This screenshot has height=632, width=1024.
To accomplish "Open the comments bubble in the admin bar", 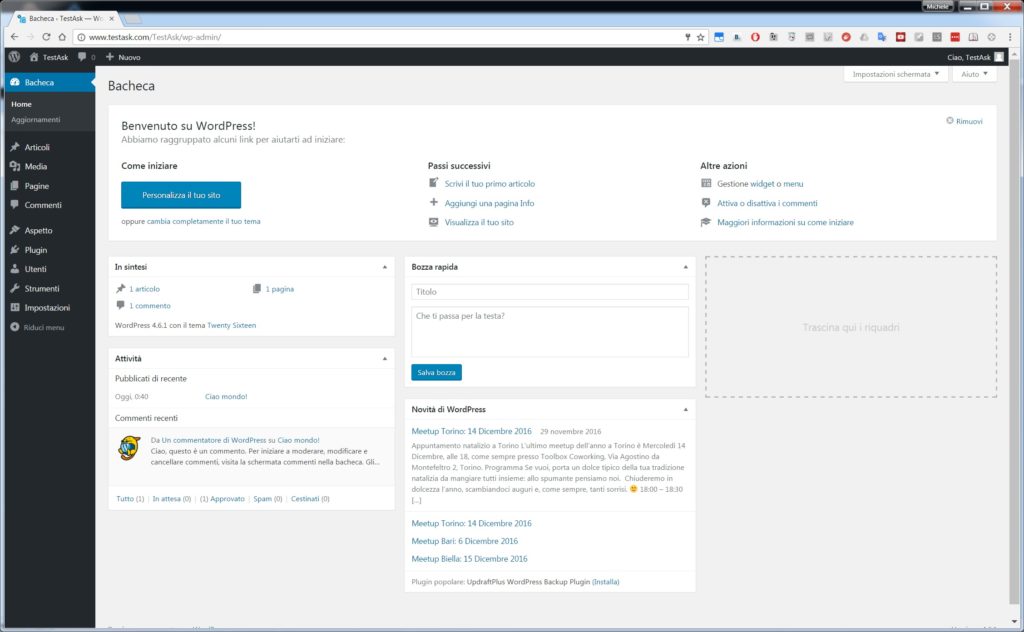I will pyautogui.click(x=86, y=57).
